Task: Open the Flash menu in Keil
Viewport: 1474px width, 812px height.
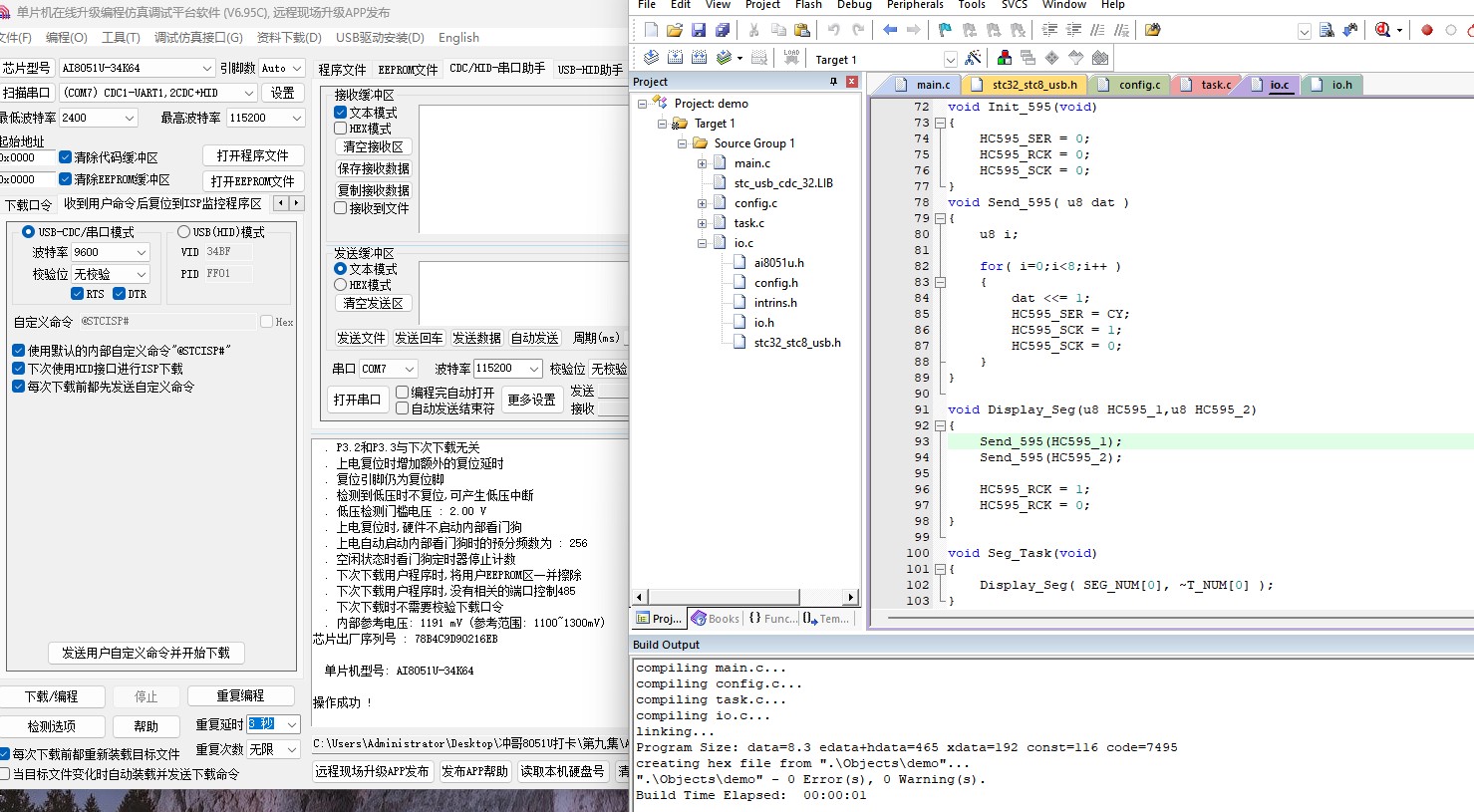Action: point(808,5)
